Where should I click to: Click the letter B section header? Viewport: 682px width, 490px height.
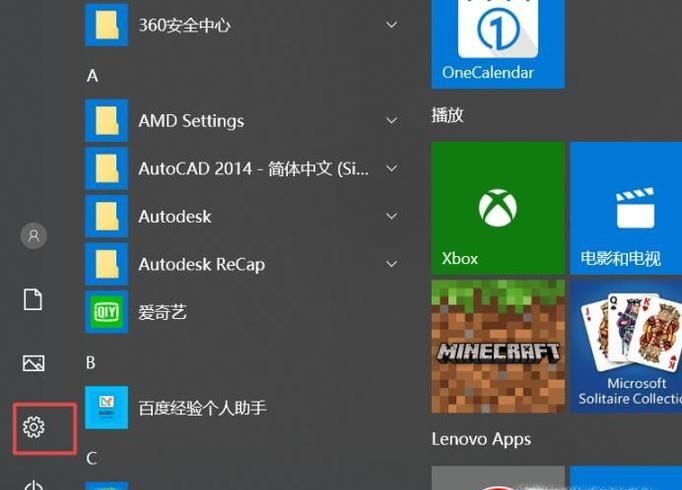click(x=90, y=363)
